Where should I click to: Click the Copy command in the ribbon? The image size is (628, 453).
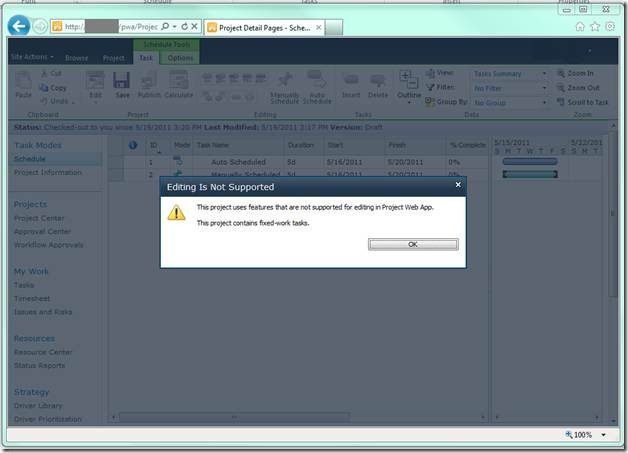click(x=53, y=88)
